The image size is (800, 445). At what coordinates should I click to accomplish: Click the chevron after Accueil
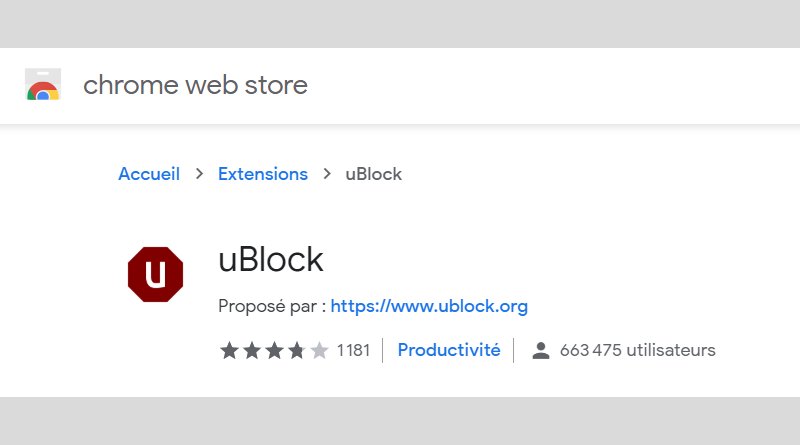[198, 174]
